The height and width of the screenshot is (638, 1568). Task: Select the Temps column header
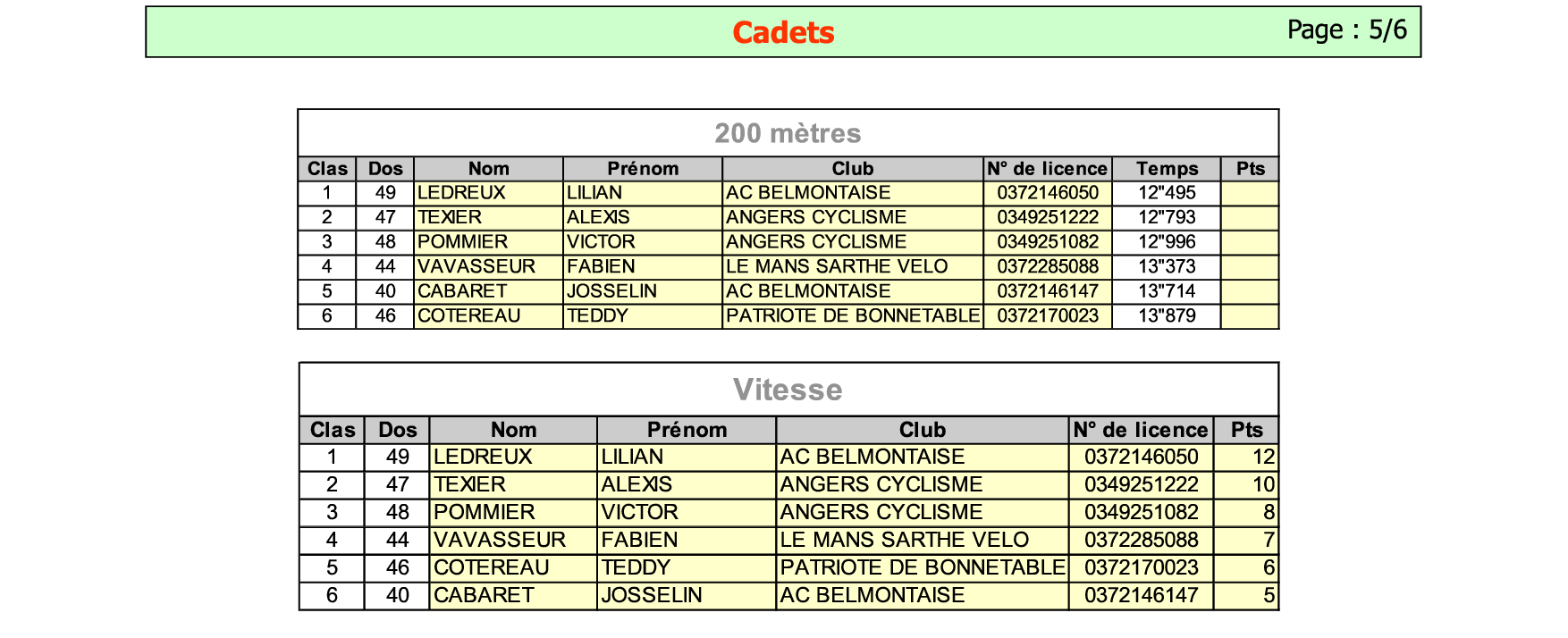coord(1167,169)
